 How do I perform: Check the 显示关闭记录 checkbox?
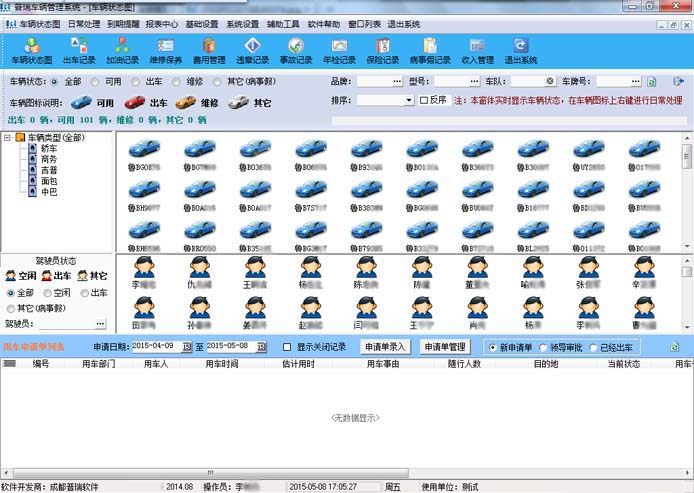288,347
